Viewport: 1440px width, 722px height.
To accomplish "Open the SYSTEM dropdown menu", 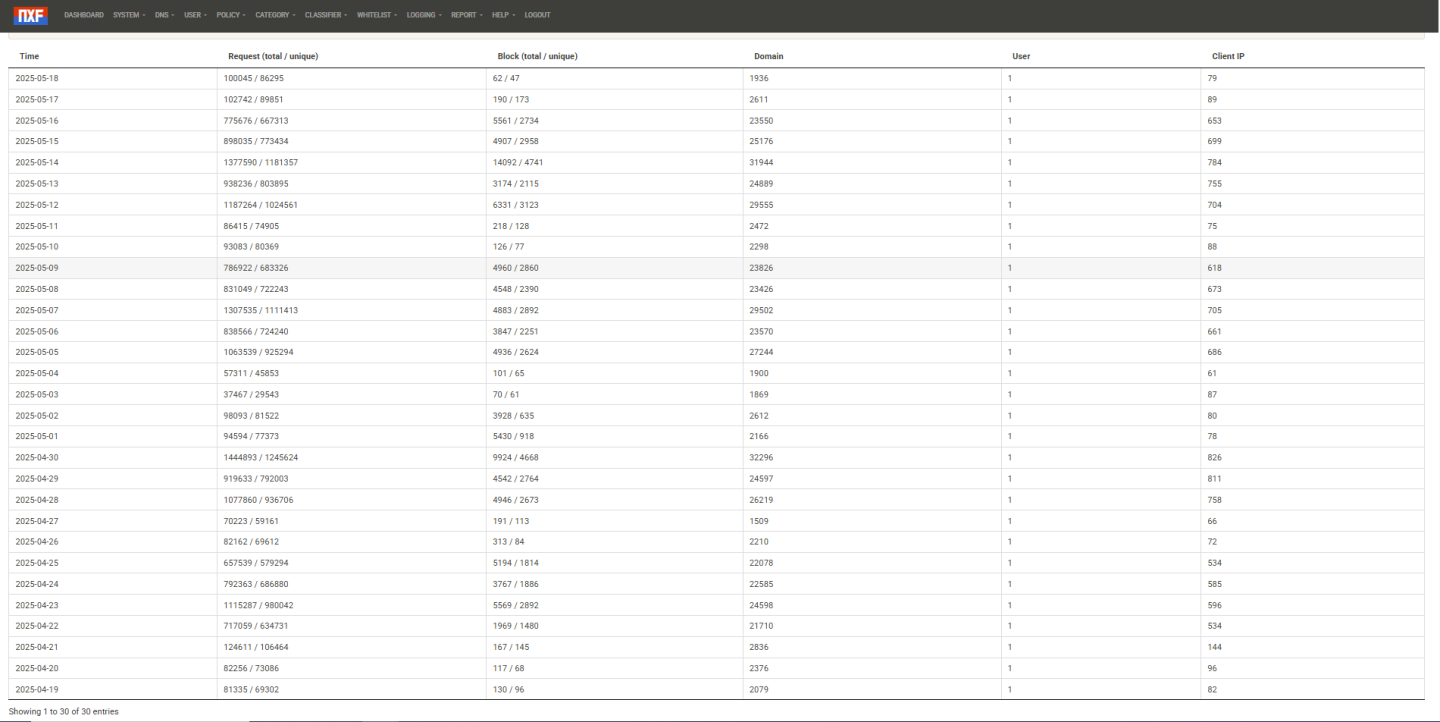I will coord(127,15).
